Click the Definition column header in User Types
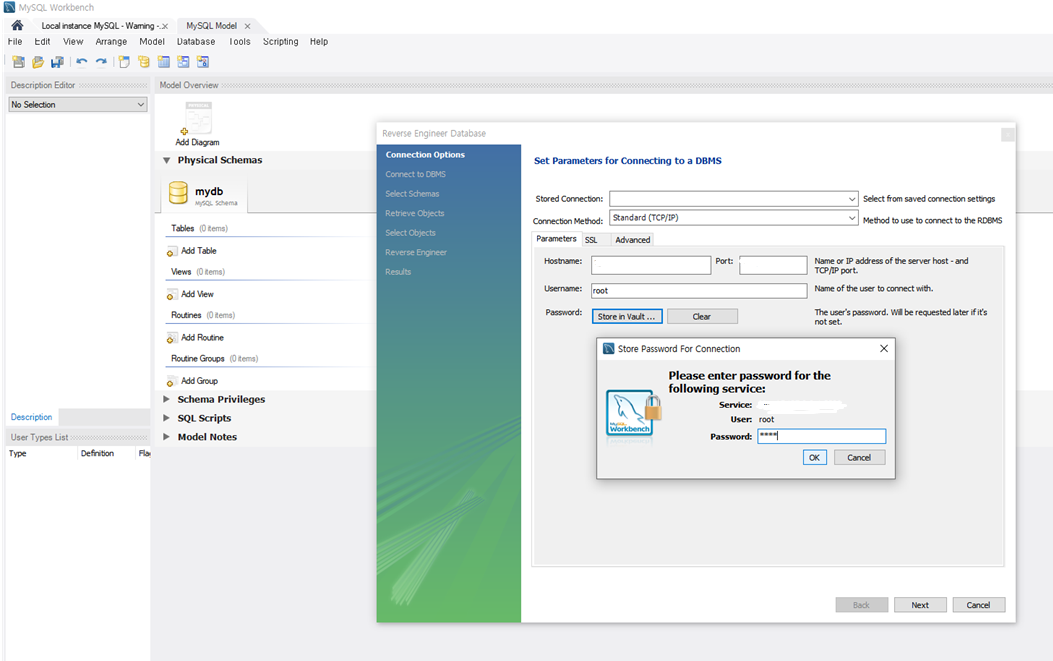 (97, 453)
